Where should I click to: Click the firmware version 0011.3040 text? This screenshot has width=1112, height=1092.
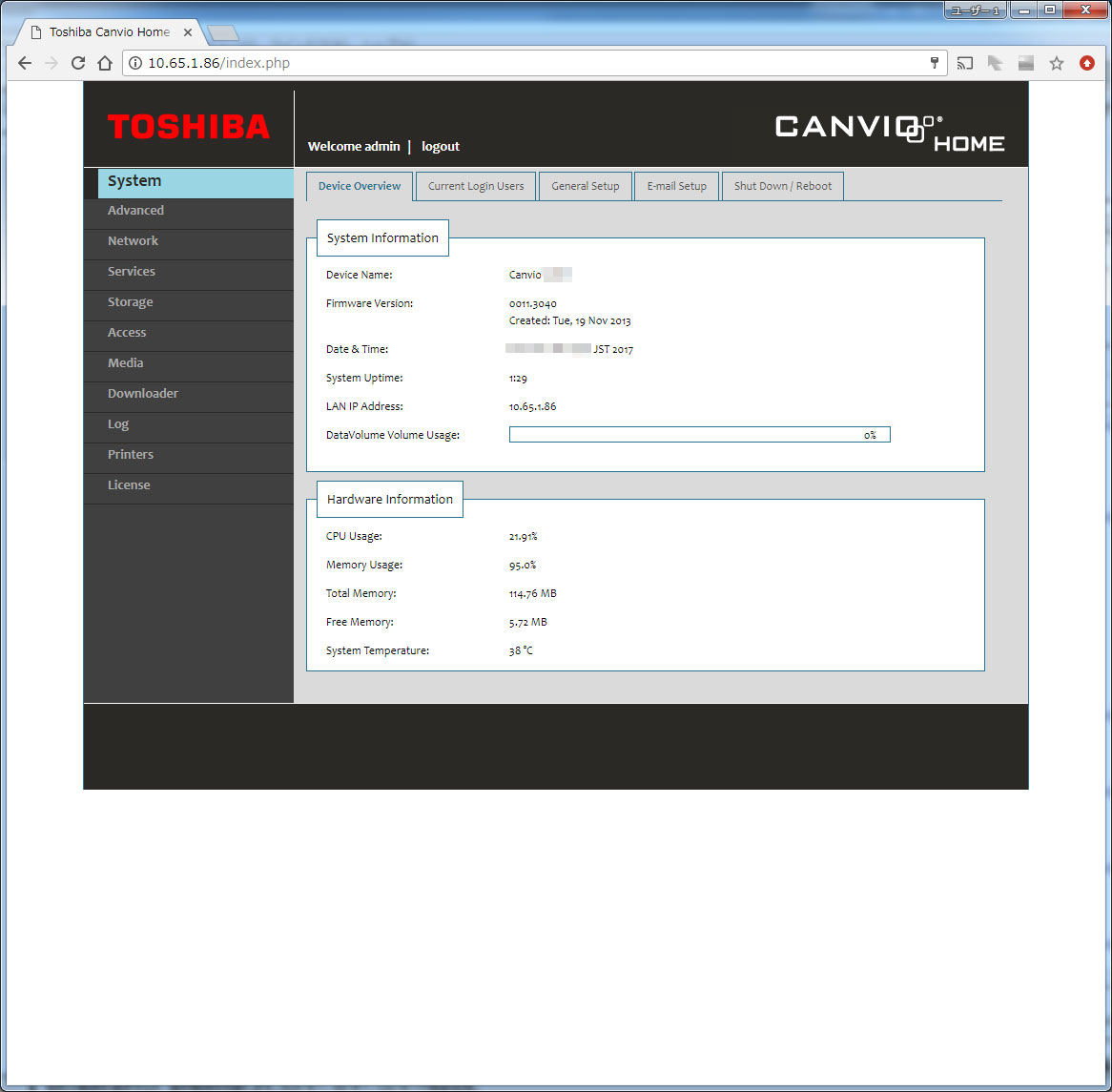point(532,304)
